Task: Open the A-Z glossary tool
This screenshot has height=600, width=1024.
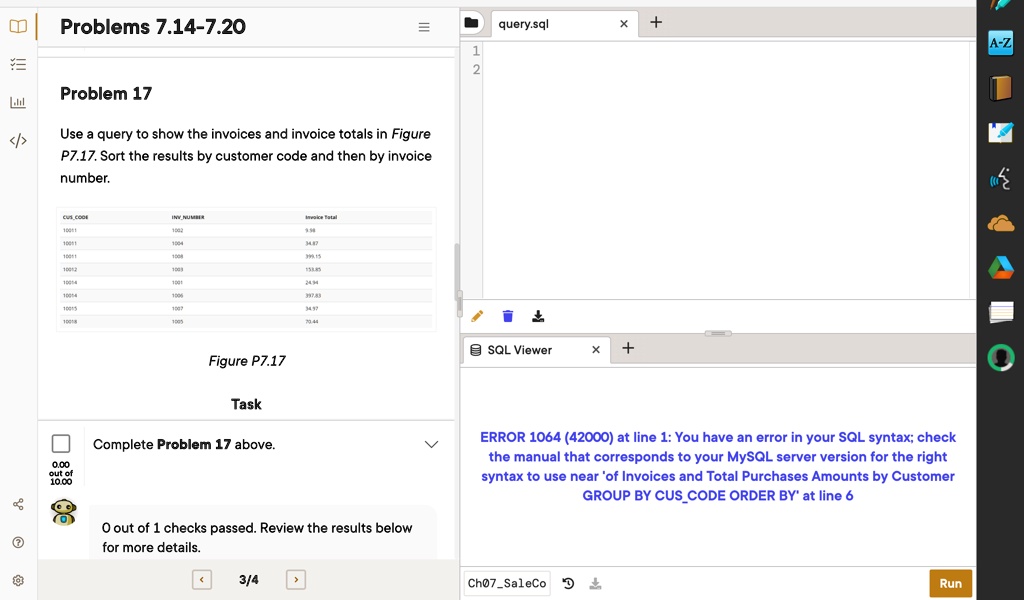Action: click(1000, 43)
